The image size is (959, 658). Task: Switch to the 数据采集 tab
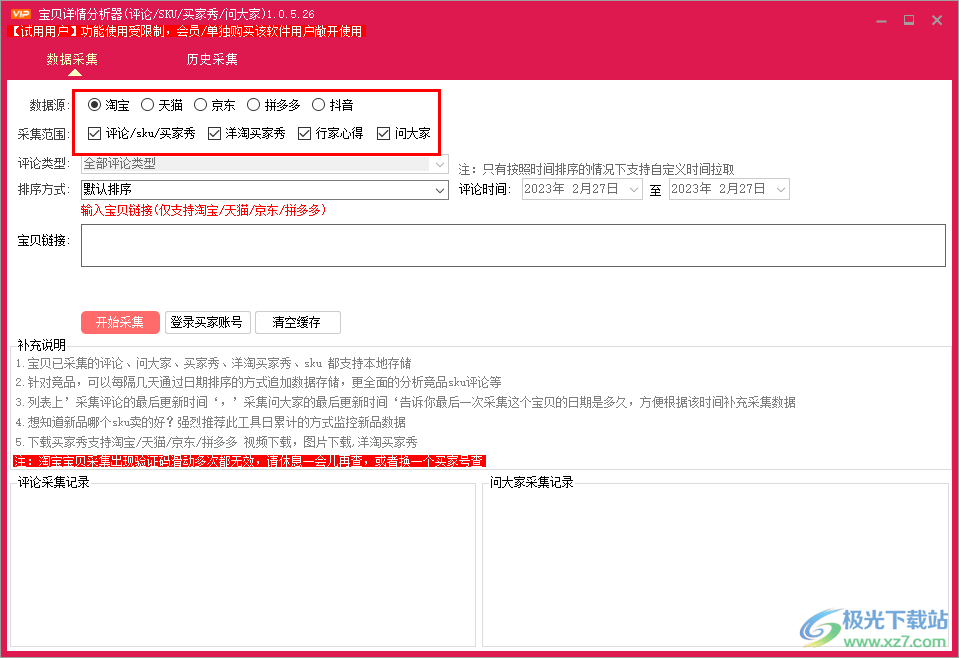pos(71,59)
